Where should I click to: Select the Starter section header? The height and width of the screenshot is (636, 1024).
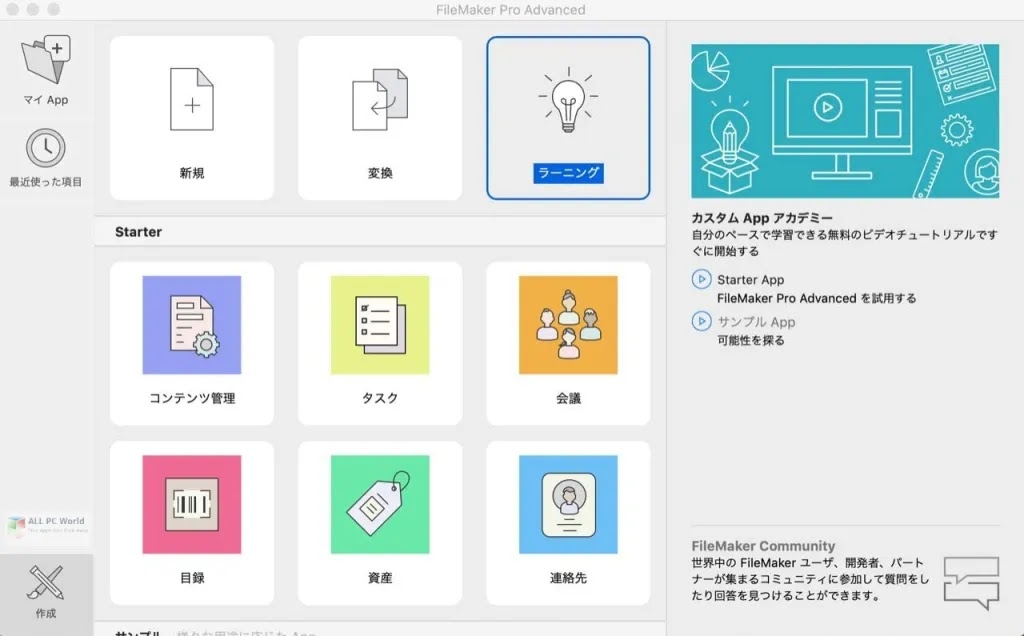[137, 231]
